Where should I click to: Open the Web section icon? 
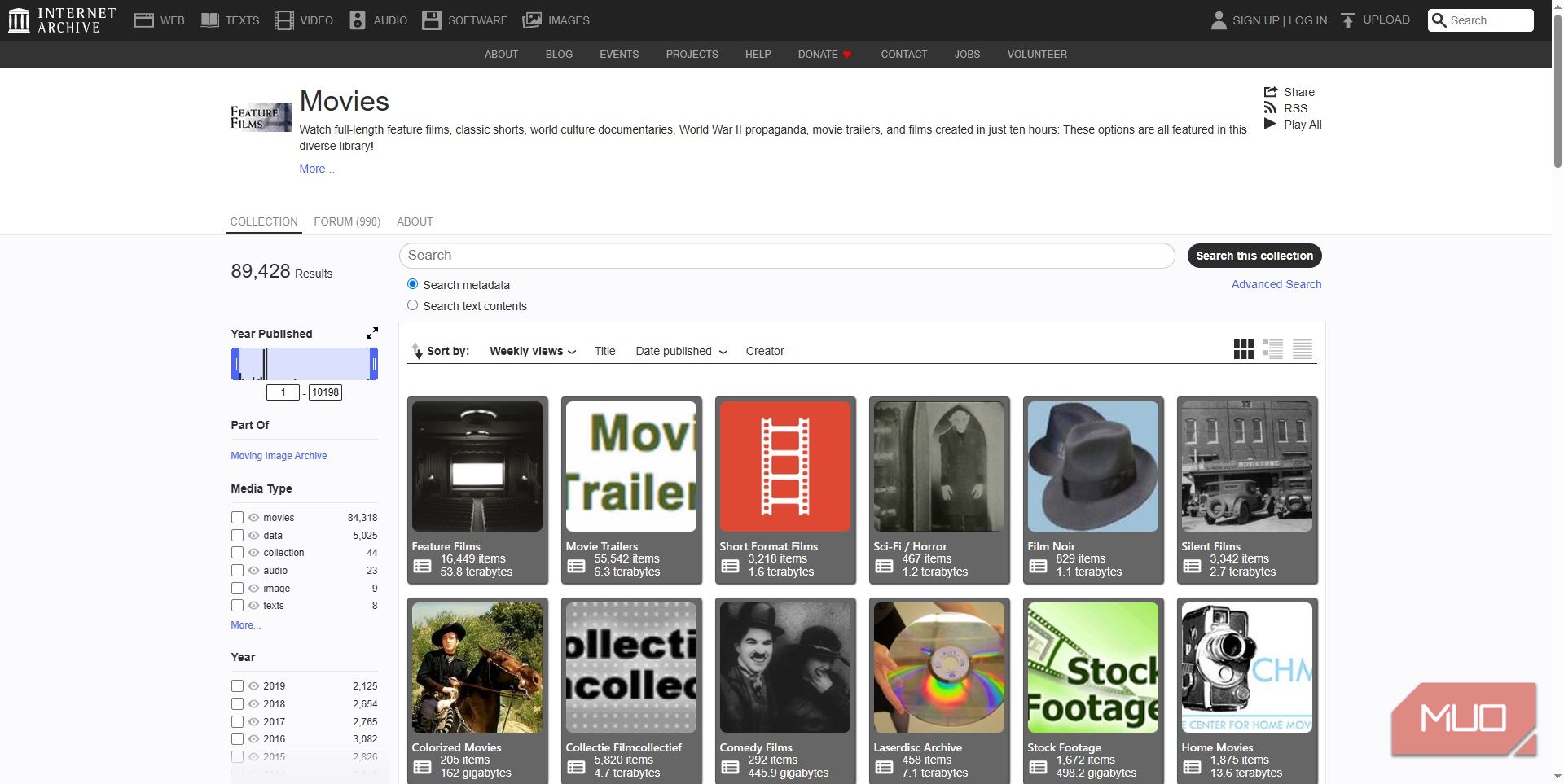[x=144, y=20]
